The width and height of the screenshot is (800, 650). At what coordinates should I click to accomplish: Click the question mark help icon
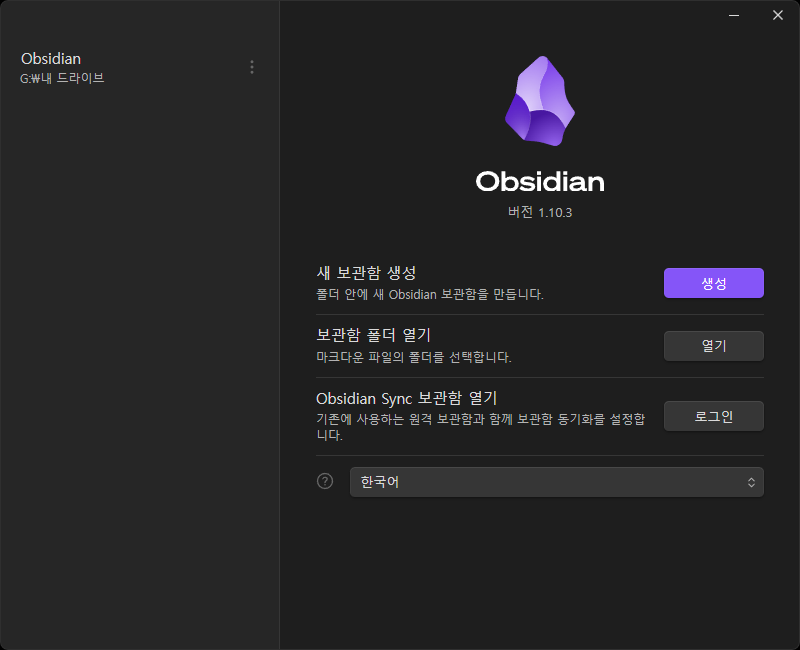(325, 481)
